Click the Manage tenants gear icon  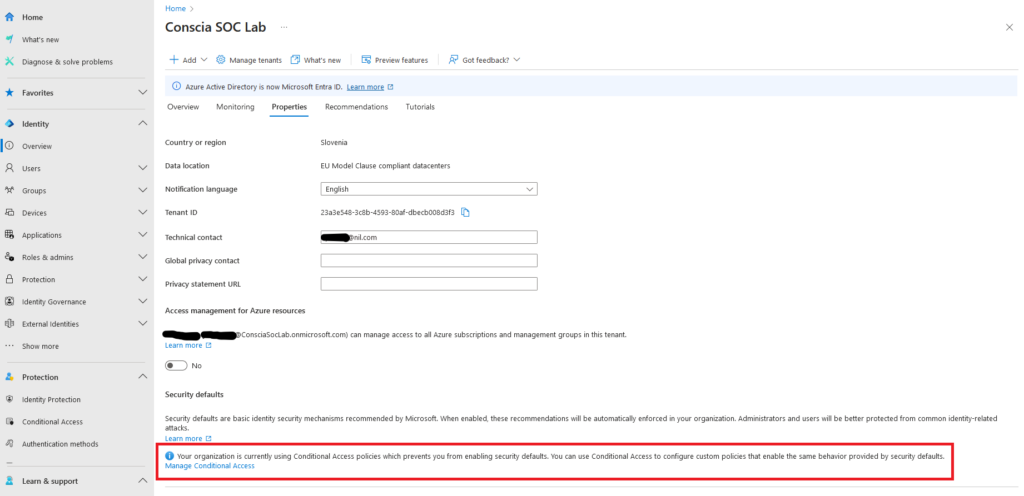tap(221, 59)
